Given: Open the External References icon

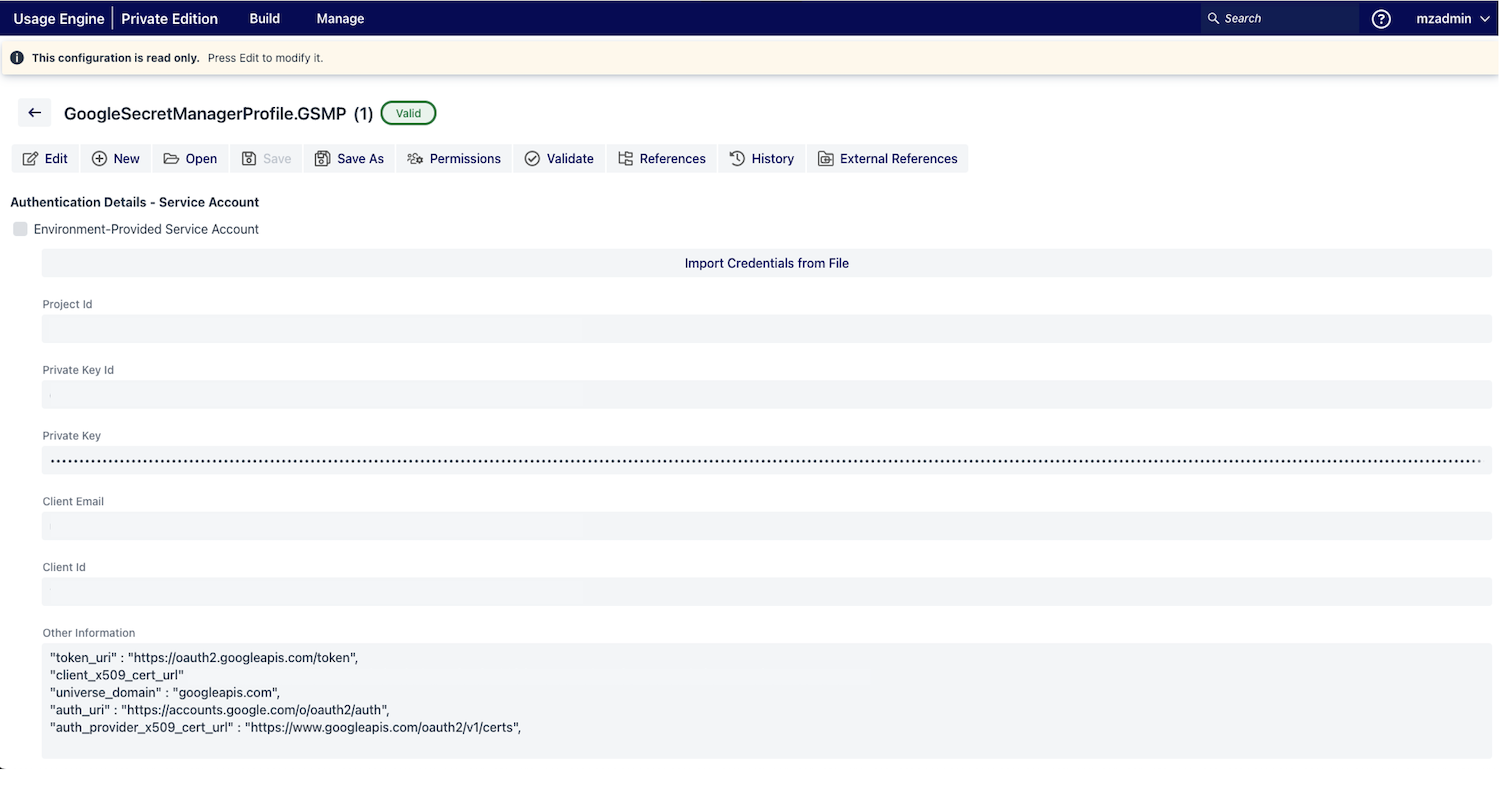Looking at the screenshot, I should [x=827, y=158].
